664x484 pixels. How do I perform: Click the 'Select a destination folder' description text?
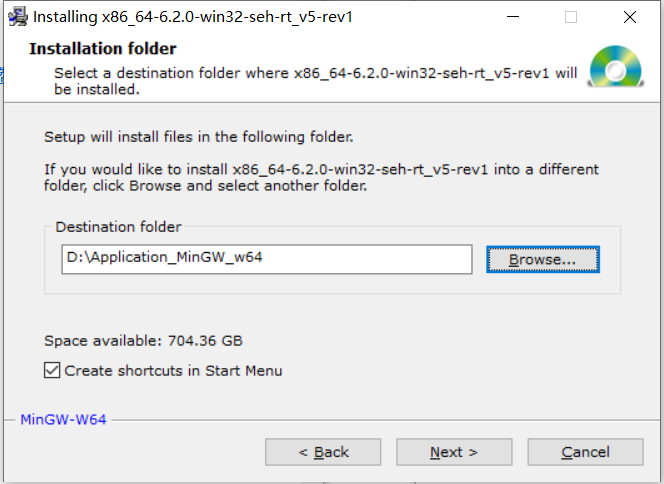[315, 81]
